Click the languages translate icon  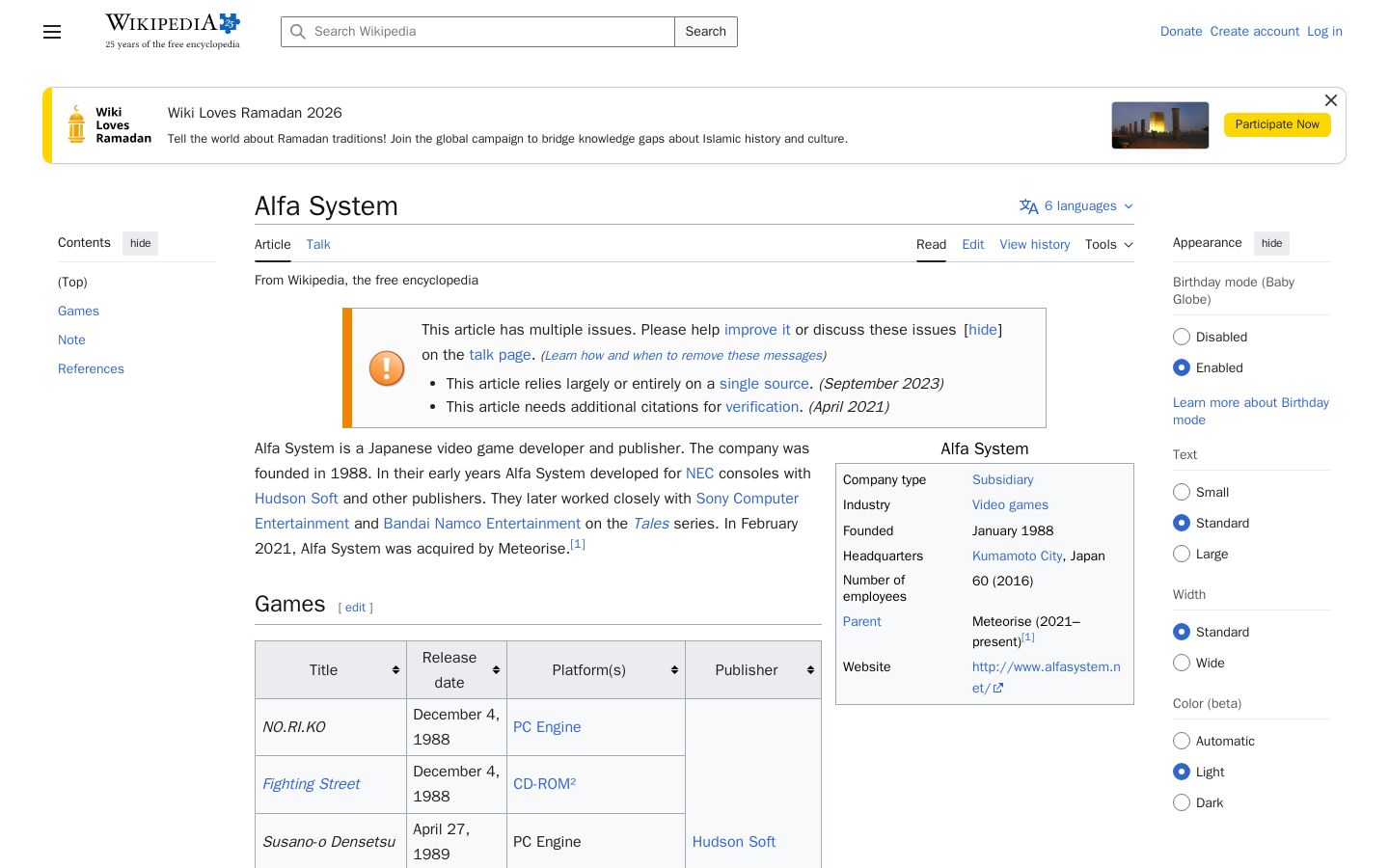1029,206
